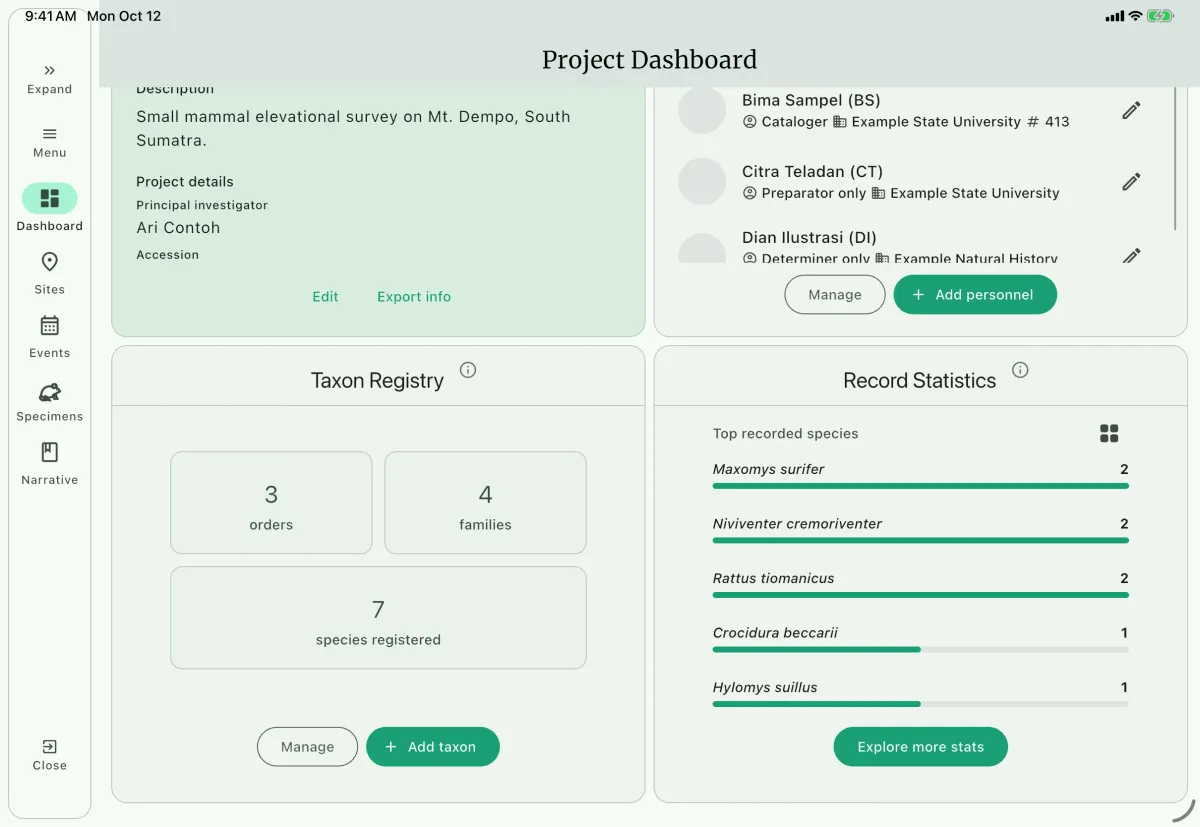Click Rattus tiomanicus species name
1200x827 pixels.
pos(773,578)
